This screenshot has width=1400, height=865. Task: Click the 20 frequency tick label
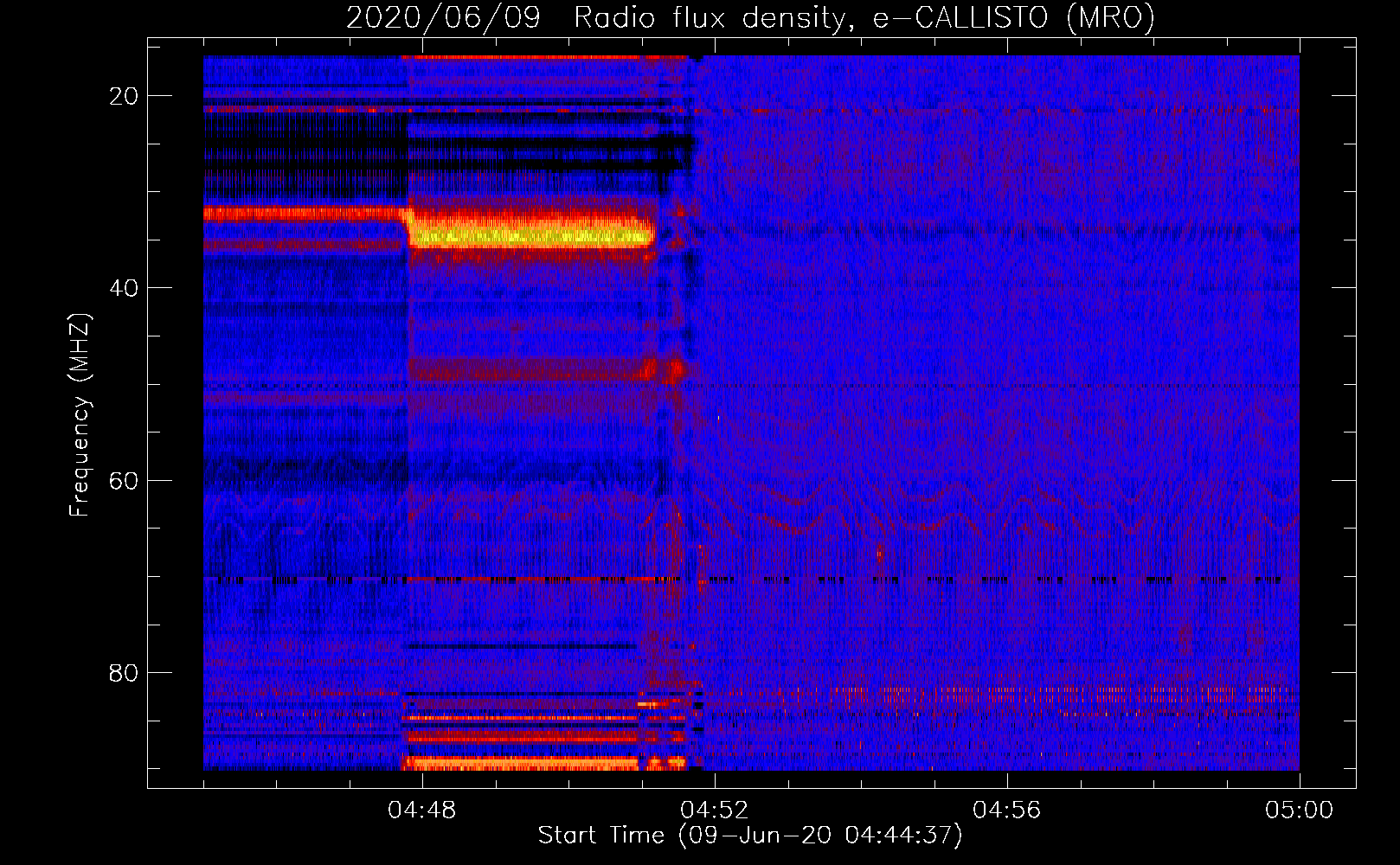(124, 96)
